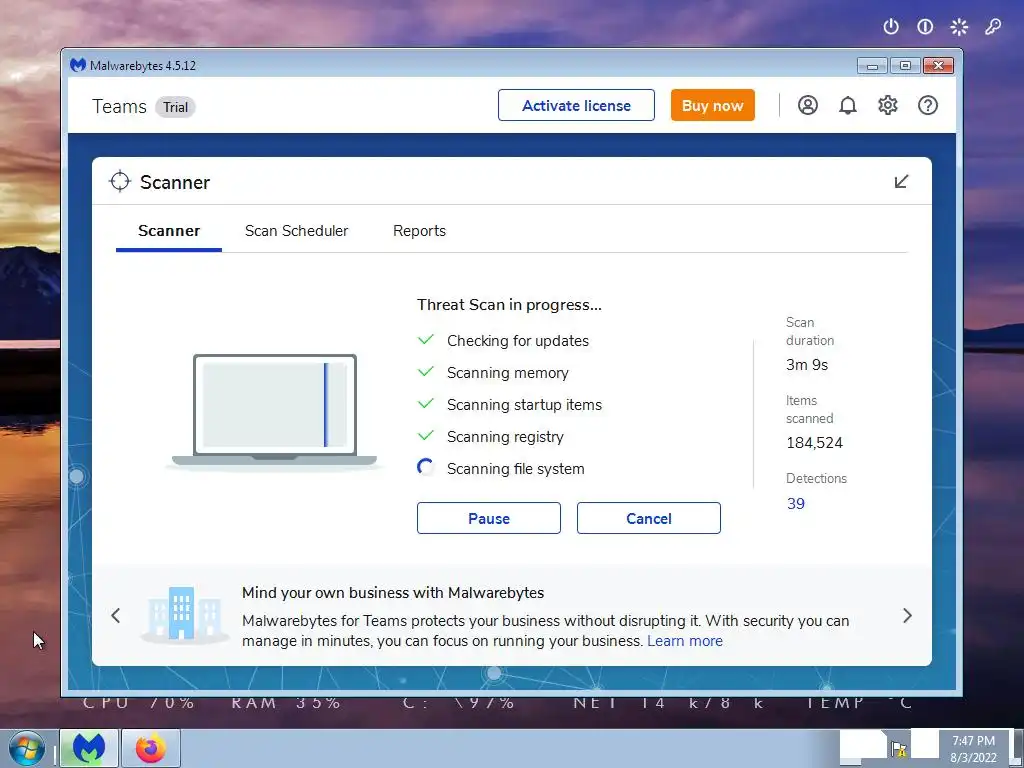Click the Scanner crosshair icon
1024x768 pixels.
[120, 182]
